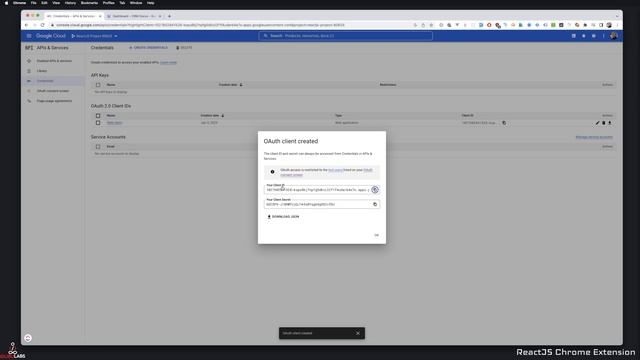
Task: Open OAuth consent screen sidebar item
Action: (x=53, y=91)
